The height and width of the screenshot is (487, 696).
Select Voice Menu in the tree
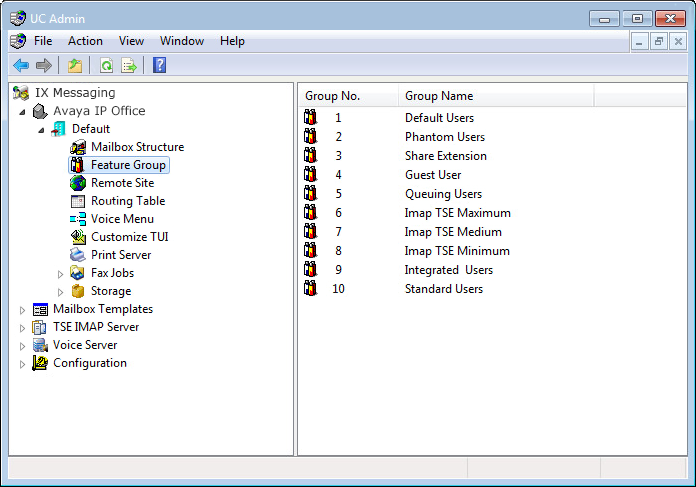click(x=123, y=219)
